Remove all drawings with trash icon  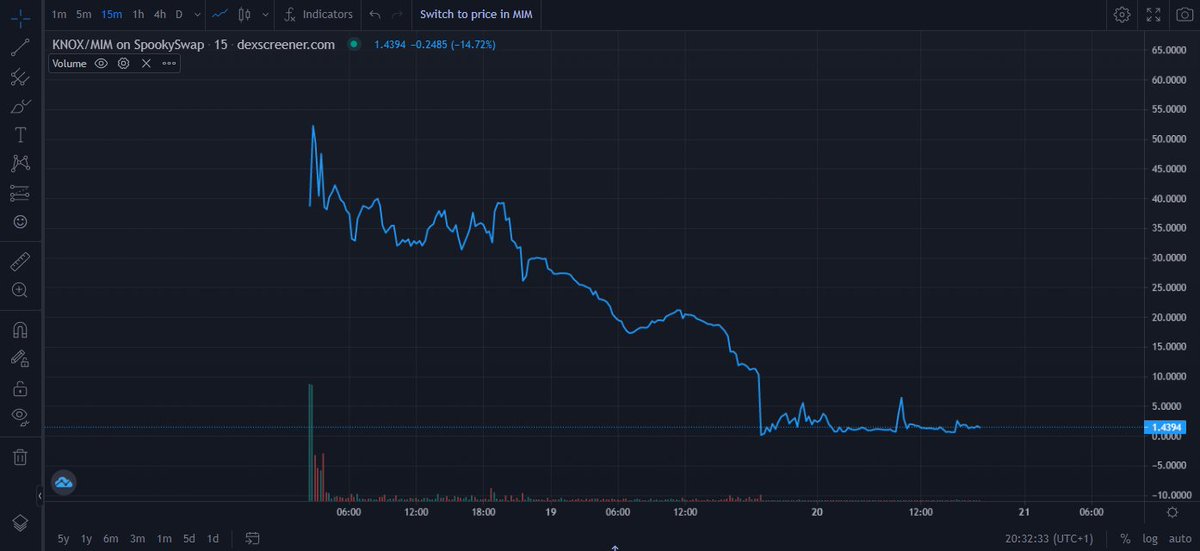tap(19, 457)
